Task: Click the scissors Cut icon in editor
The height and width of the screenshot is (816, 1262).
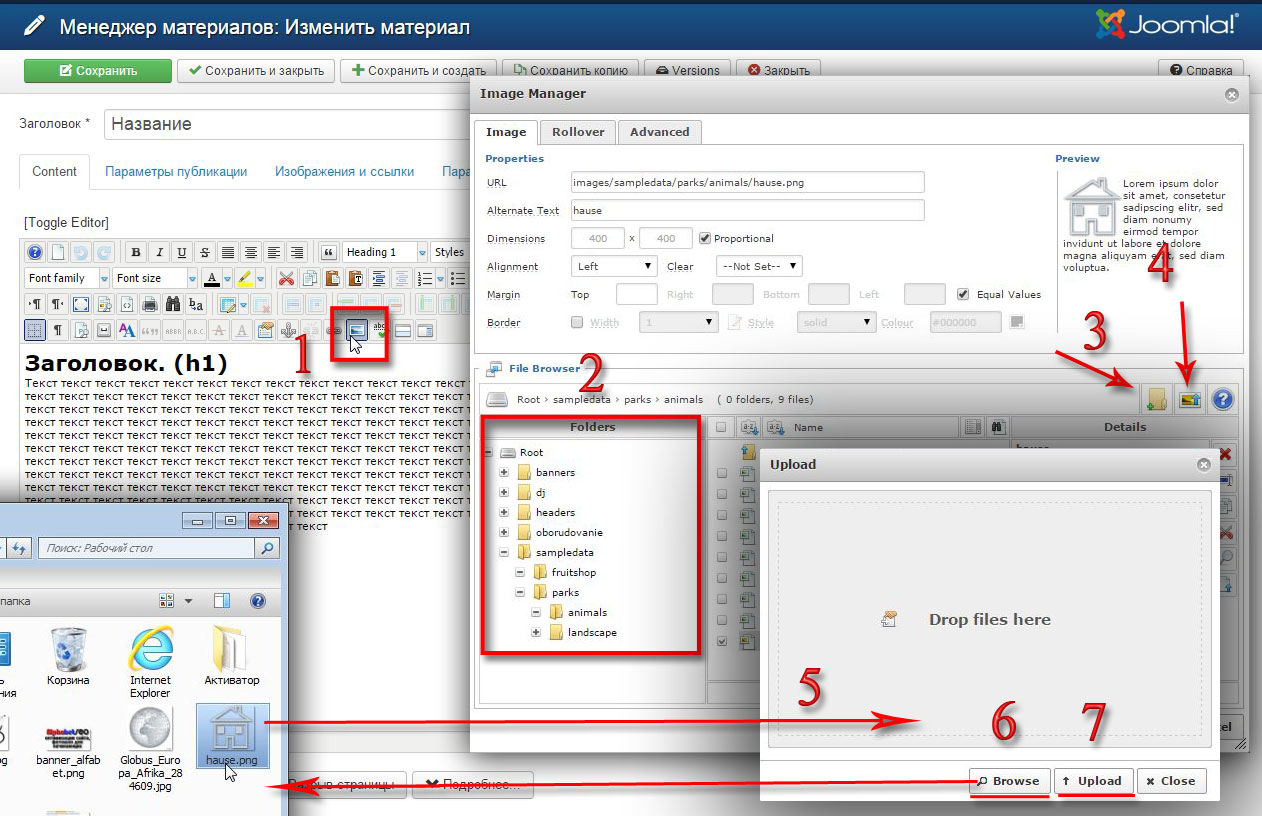Action: pos(286,278)
